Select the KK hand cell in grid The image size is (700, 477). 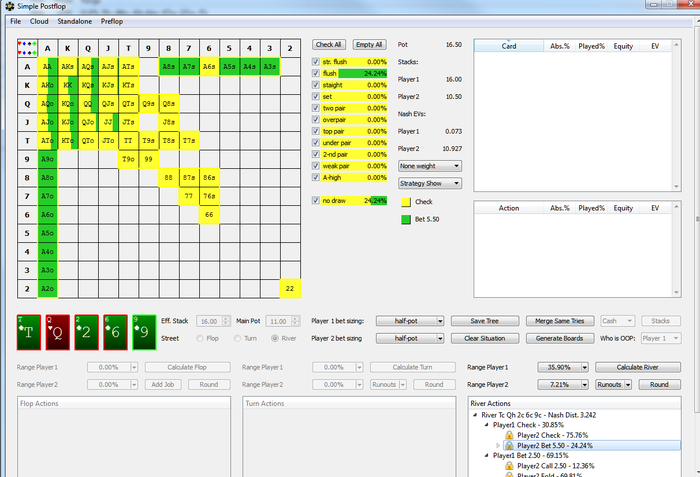[68, 85]
